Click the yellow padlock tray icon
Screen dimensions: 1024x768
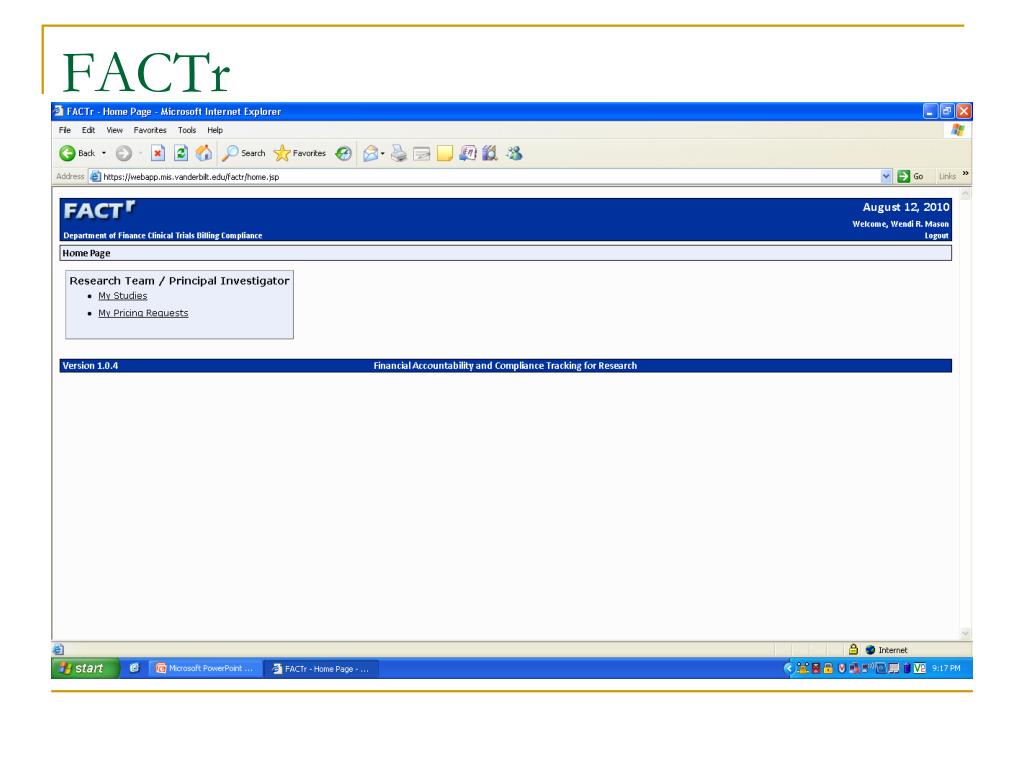click(x=827, y=668)
